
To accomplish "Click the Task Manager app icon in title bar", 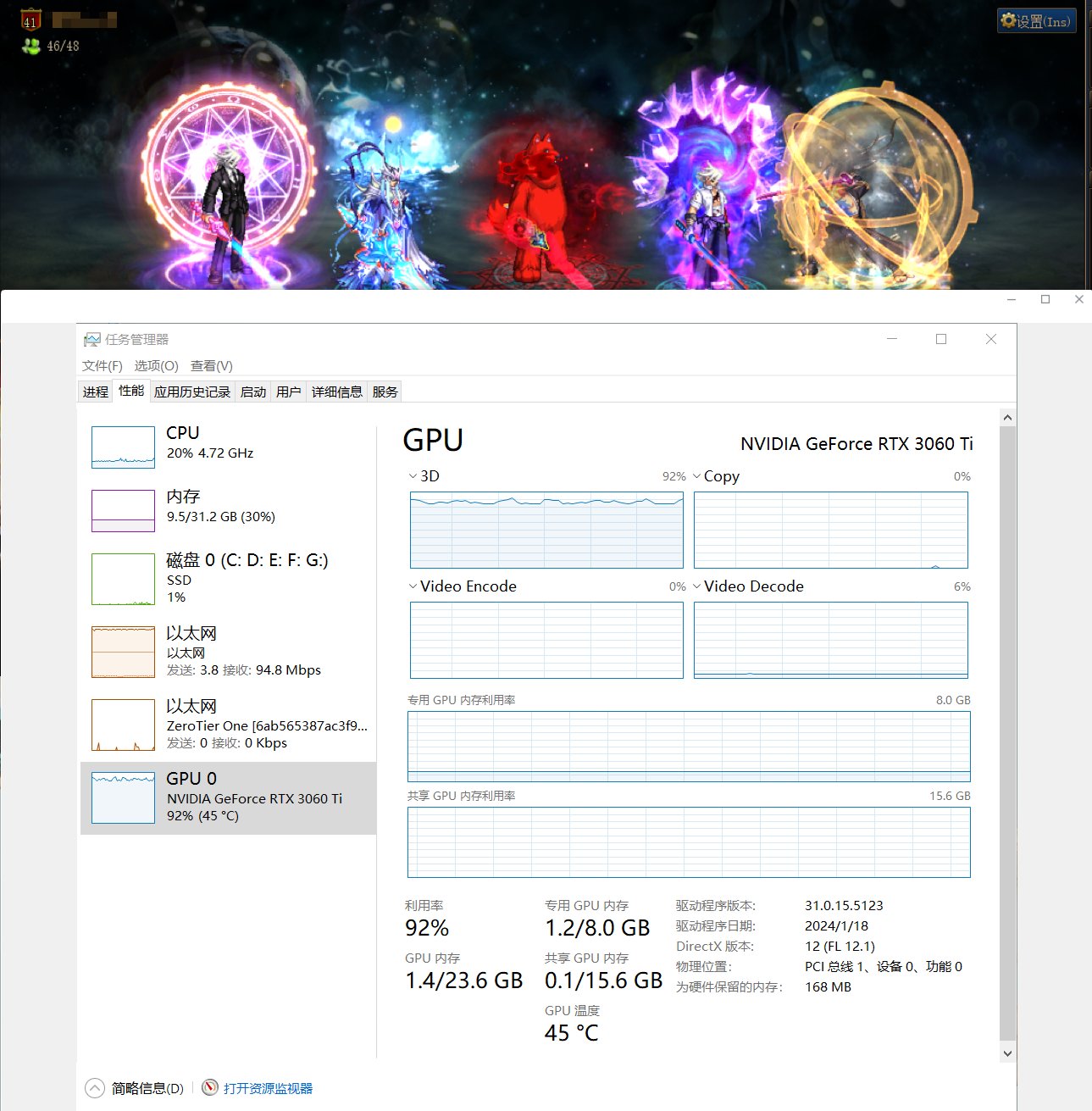I will (x=91, y=340).
